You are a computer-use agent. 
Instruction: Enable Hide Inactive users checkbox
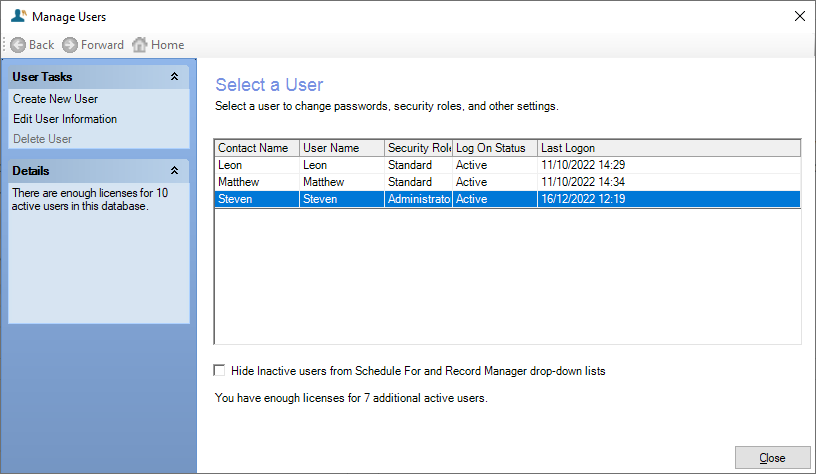220,370
